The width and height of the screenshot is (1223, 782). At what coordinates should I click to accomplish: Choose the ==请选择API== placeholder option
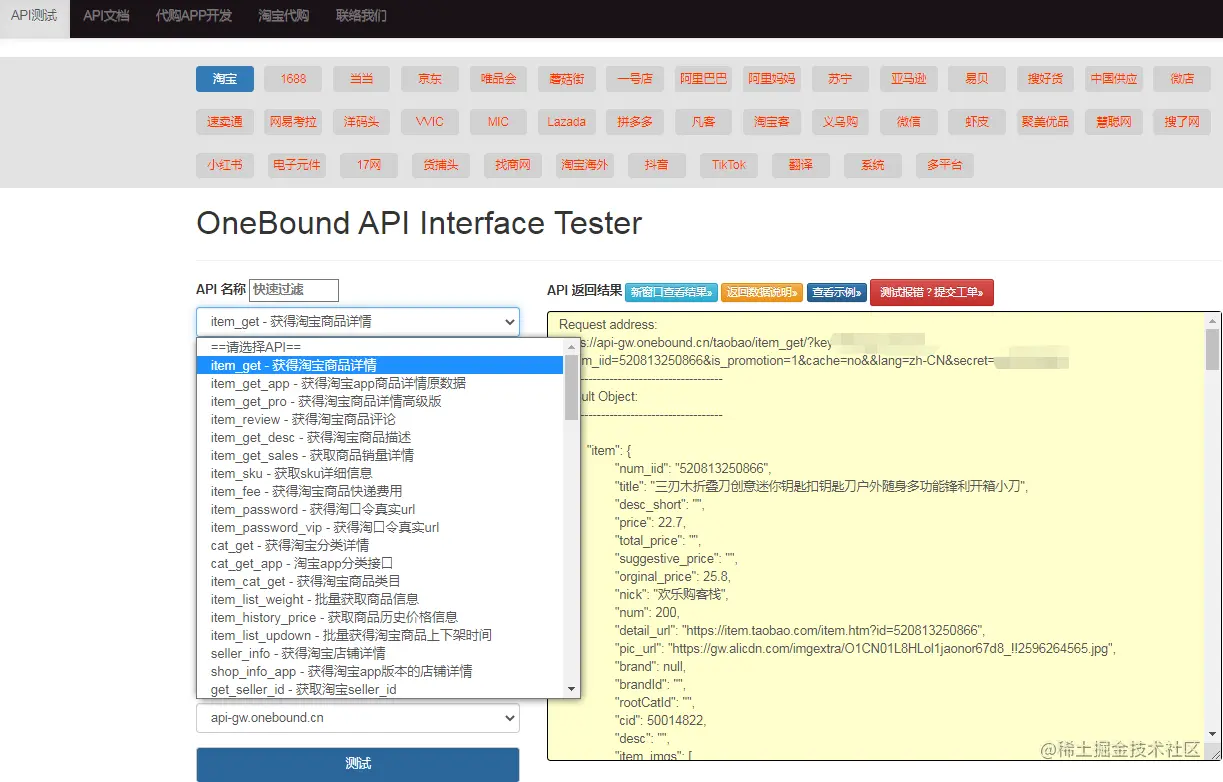pyautogui.click(x=380, y=347)
